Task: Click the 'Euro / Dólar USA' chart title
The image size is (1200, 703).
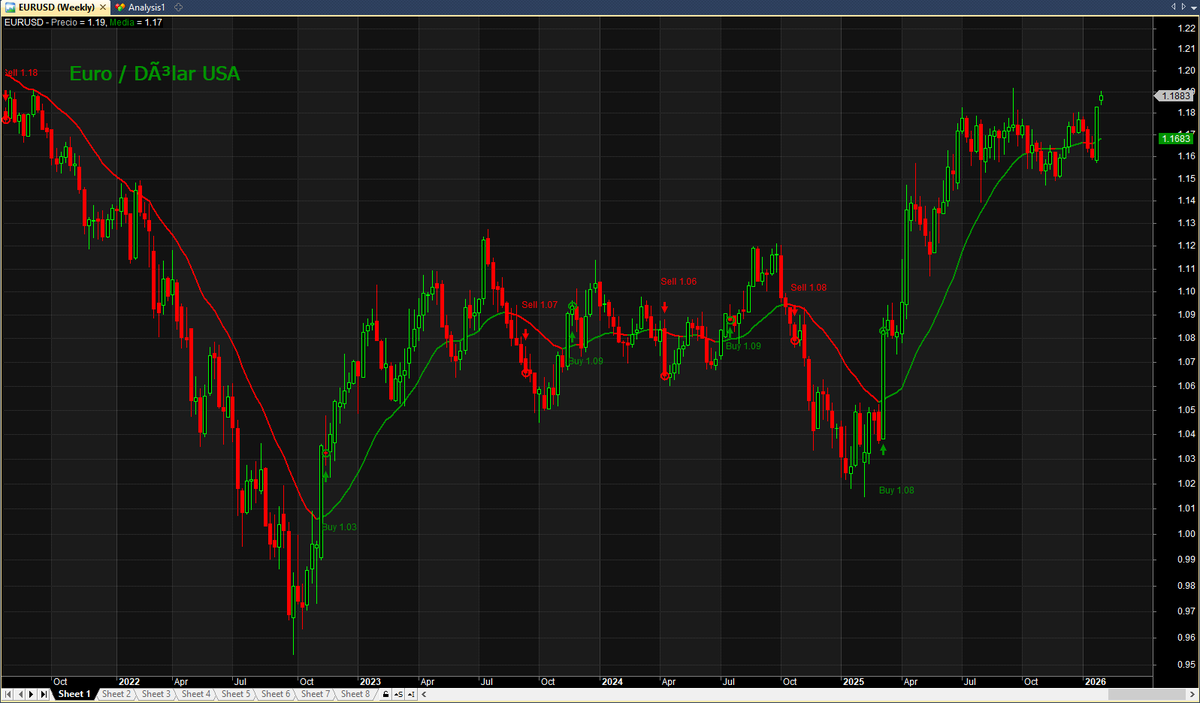Action: tap(154, 73)
